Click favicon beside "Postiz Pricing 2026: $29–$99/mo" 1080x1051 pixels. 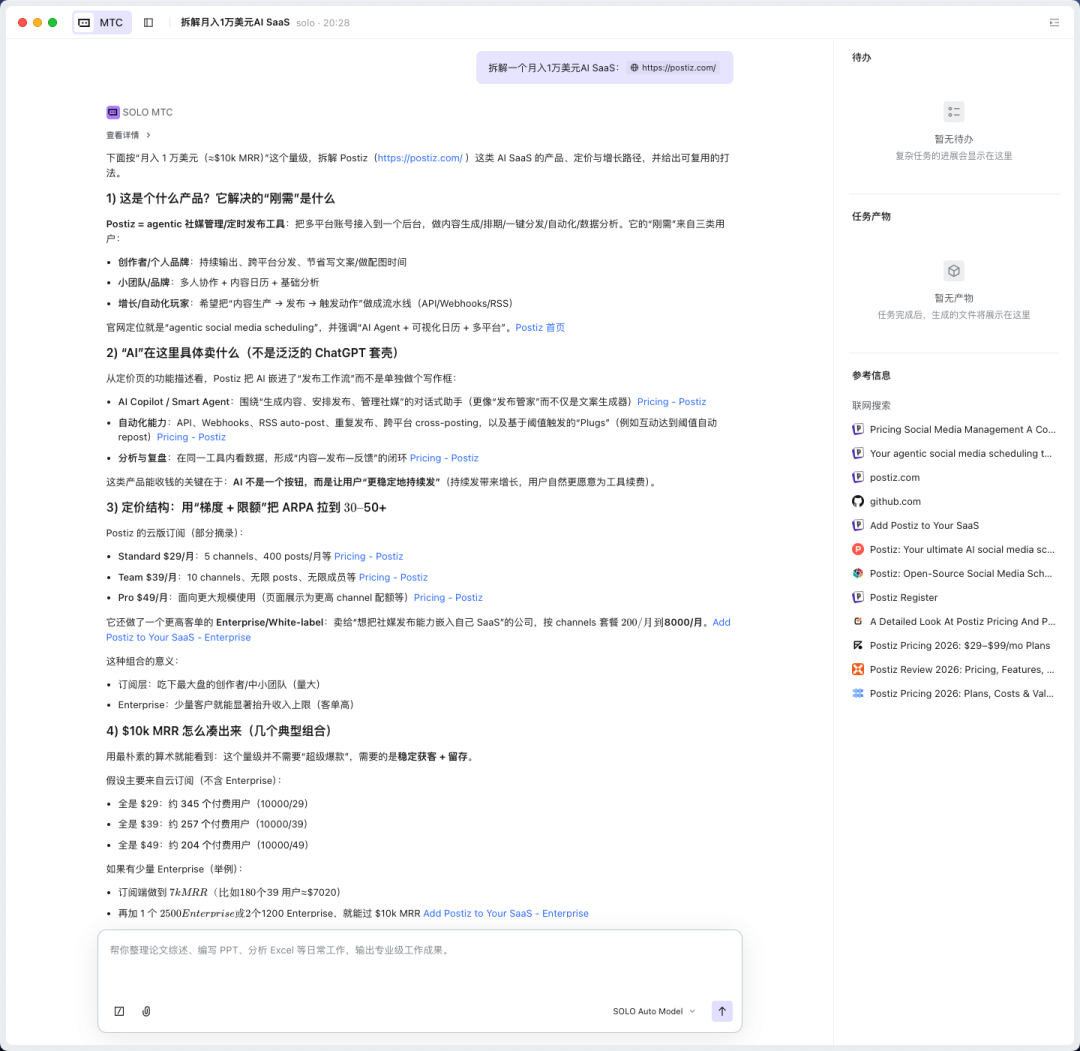tap(858, 645)
